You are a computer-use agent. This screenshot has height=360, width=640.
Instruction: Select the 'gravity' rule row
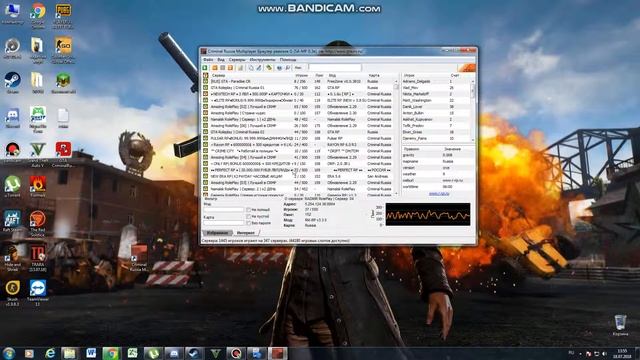[x=438, y=155]
